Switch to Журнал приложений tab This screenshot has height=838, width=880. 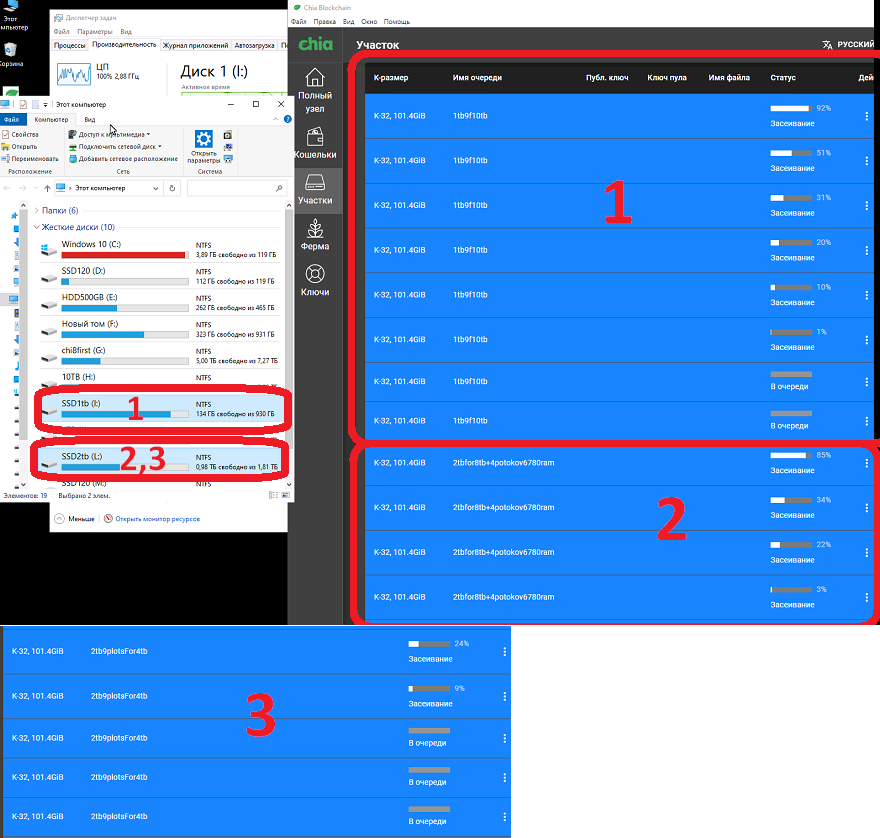pyautogui.click(x=195, y=45)
